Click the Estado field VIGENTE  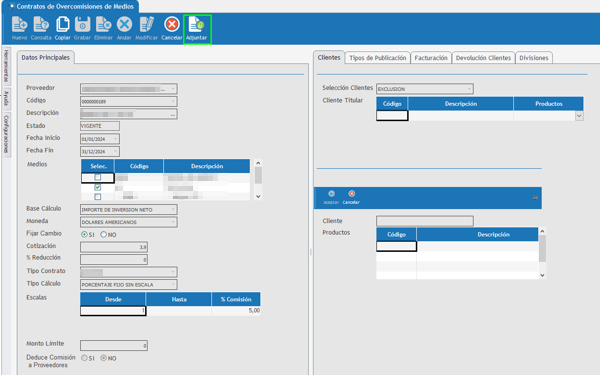[x=100, y=126]
